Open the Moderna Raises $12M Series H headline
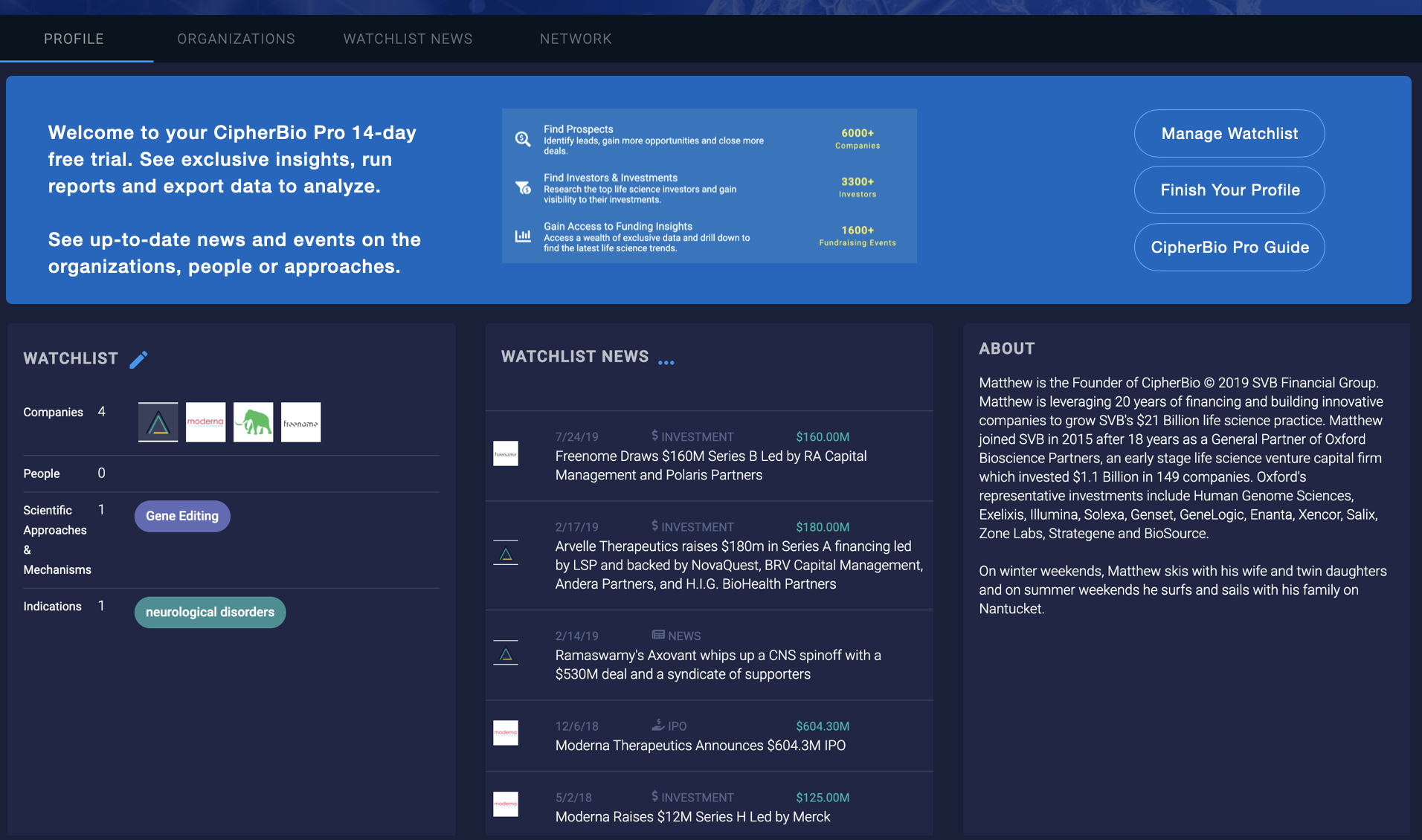 (693, 817)
